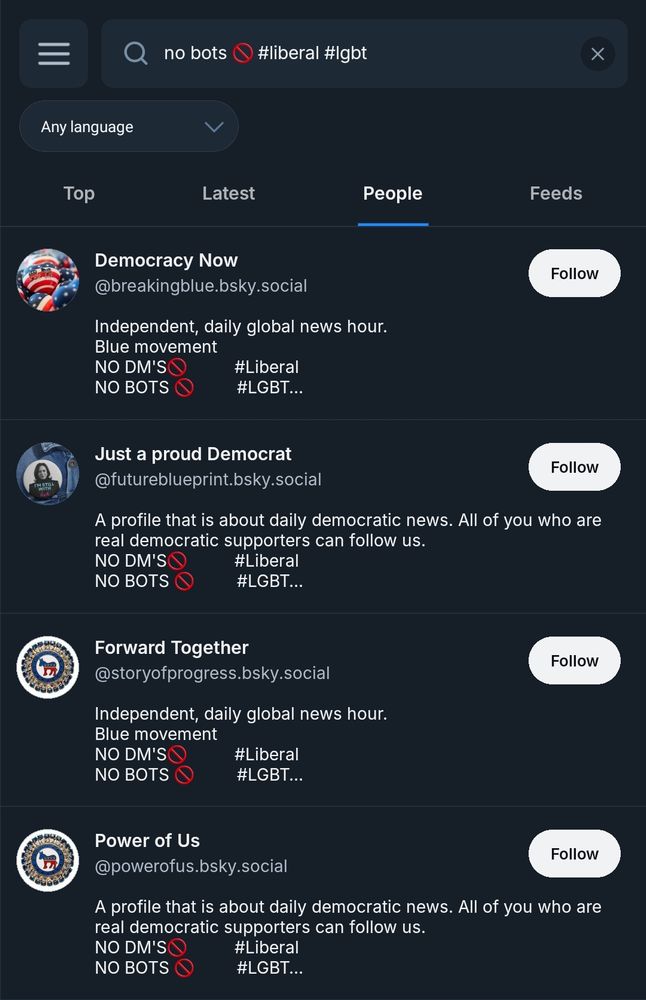Switch to the People tab
The height and width of the screenshot is (1000, 646).
tap(392, 193)
